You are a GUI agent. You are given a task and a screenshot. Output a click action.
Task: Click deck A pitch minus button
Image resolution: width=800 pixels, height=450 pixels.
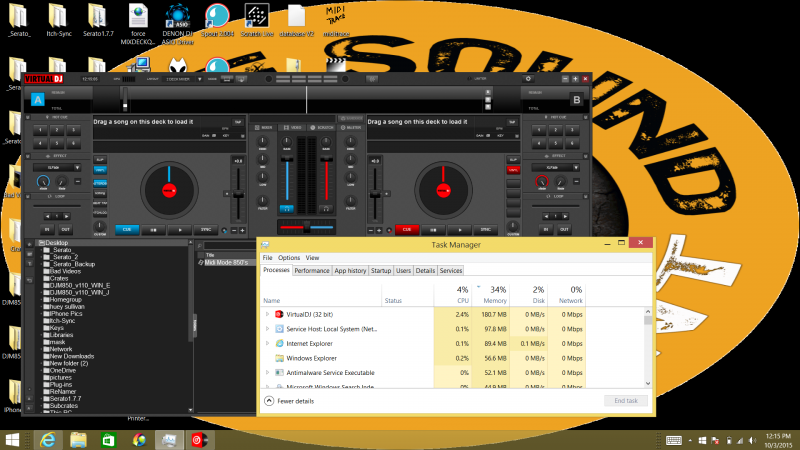click(234, 231)
